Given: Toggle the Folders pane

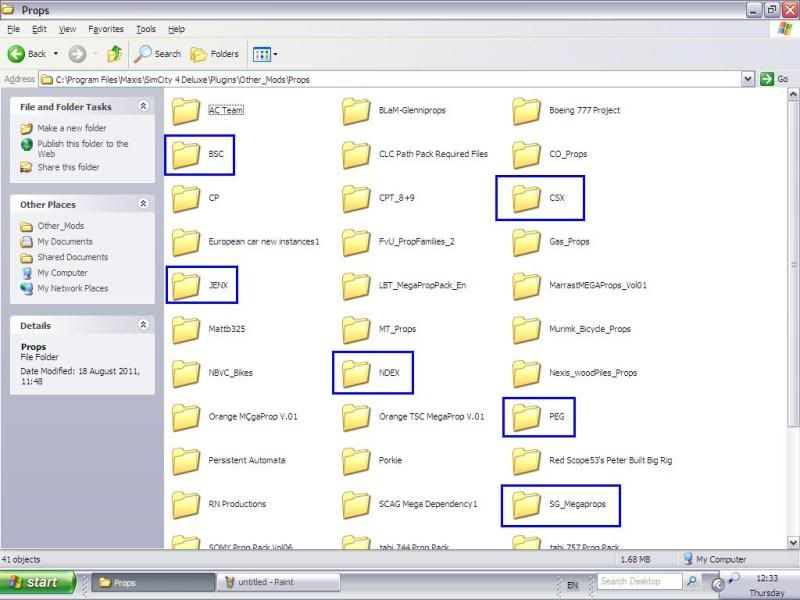Looking at the screenshot, I should (x=214, y=54).
